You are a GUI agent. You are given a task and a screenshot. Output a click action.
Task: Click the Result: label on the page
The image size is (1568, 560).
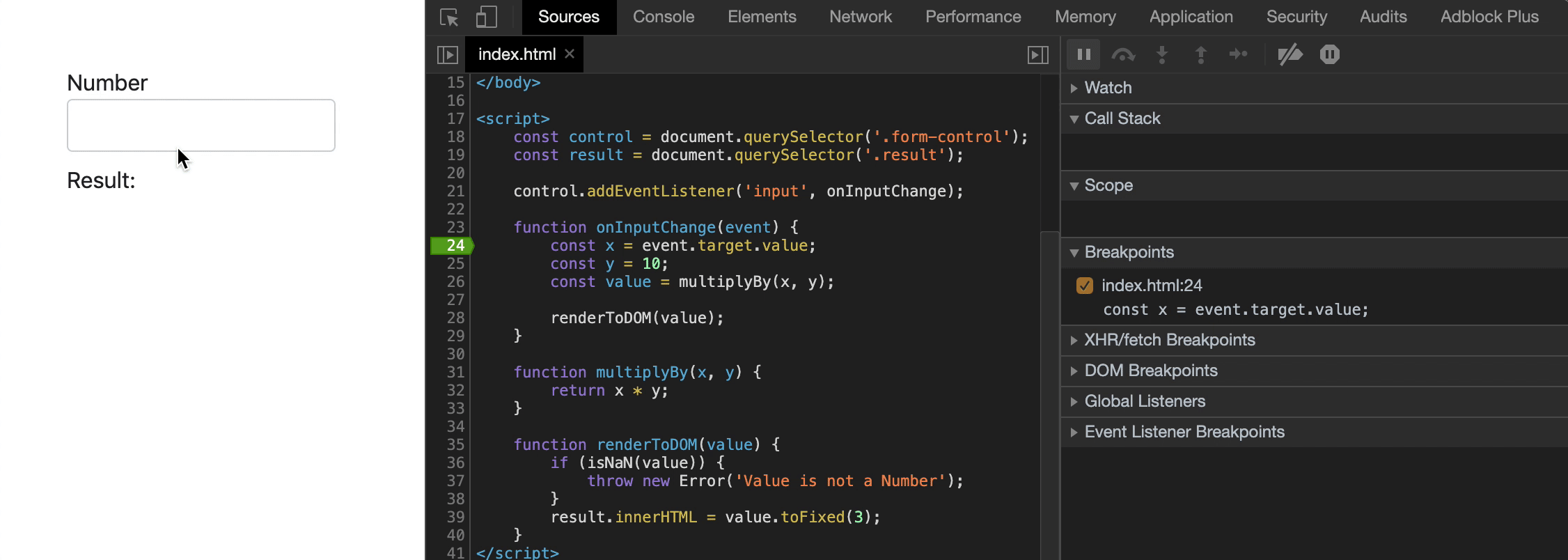[x=101, y=180]
